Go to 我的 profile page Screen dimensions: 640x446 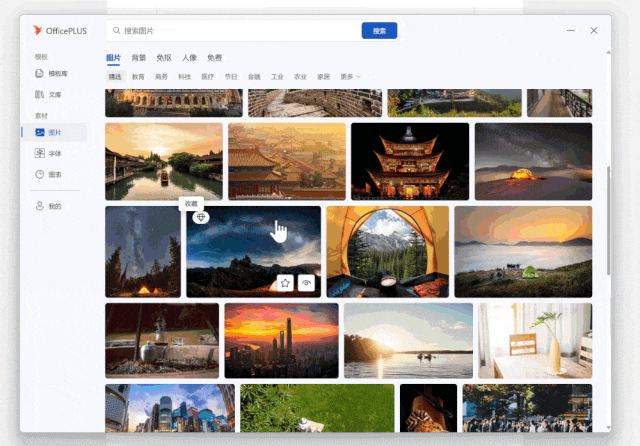pyautogui.click(x=52, y=206)
